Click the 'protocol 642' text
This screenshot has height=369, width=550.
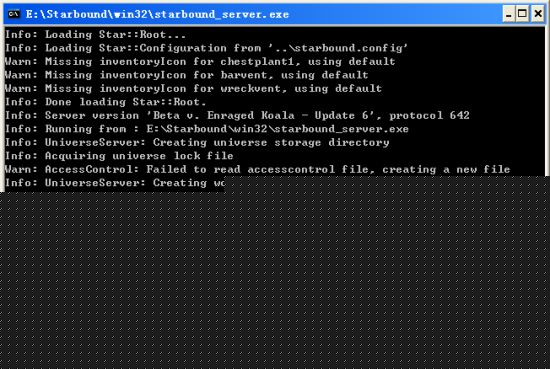[429, 115]
